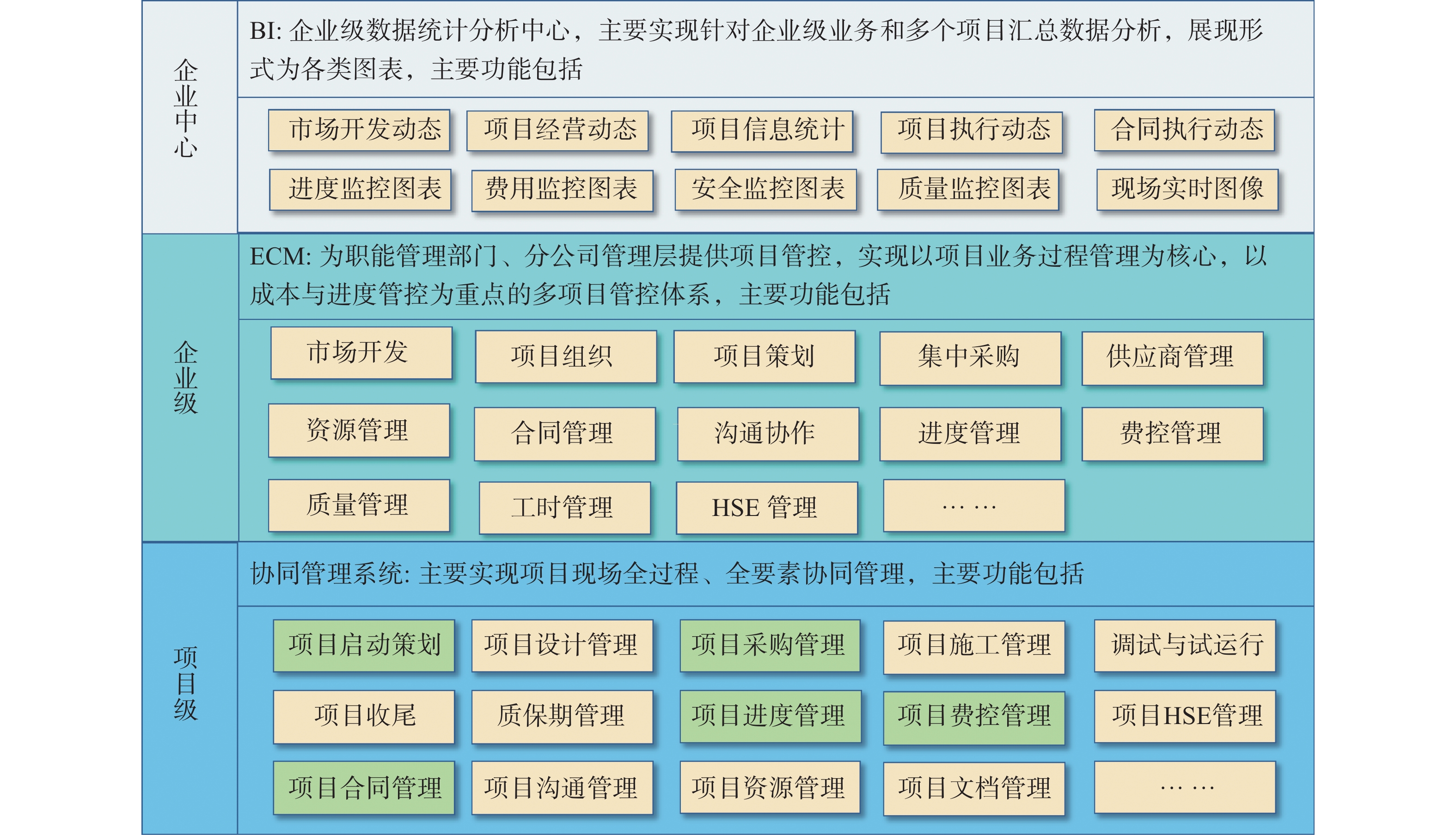This screenshot has height=835, width=1456.
Task: Open the 项目收尾 box
Action: coord(364,717)
